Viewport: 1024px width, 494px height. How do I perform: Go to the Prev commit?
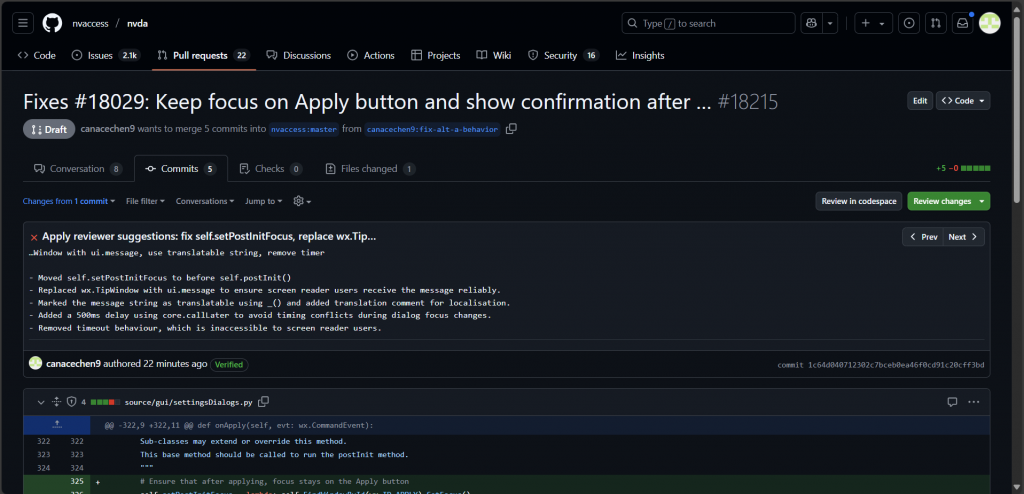click(923, 237)
